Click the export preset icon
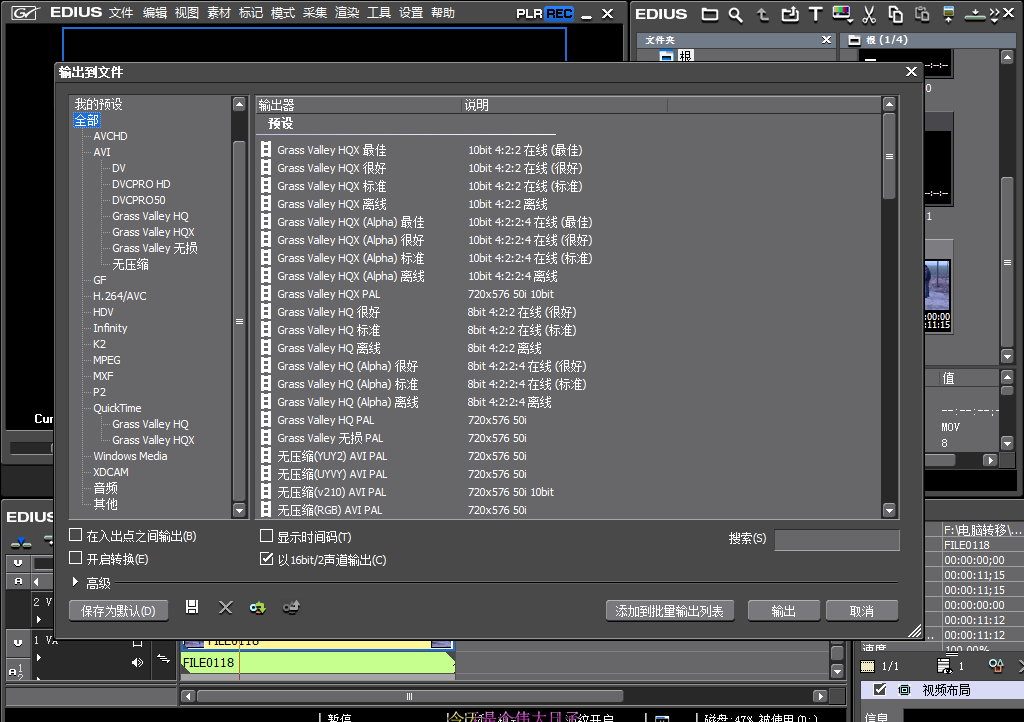 291,607
